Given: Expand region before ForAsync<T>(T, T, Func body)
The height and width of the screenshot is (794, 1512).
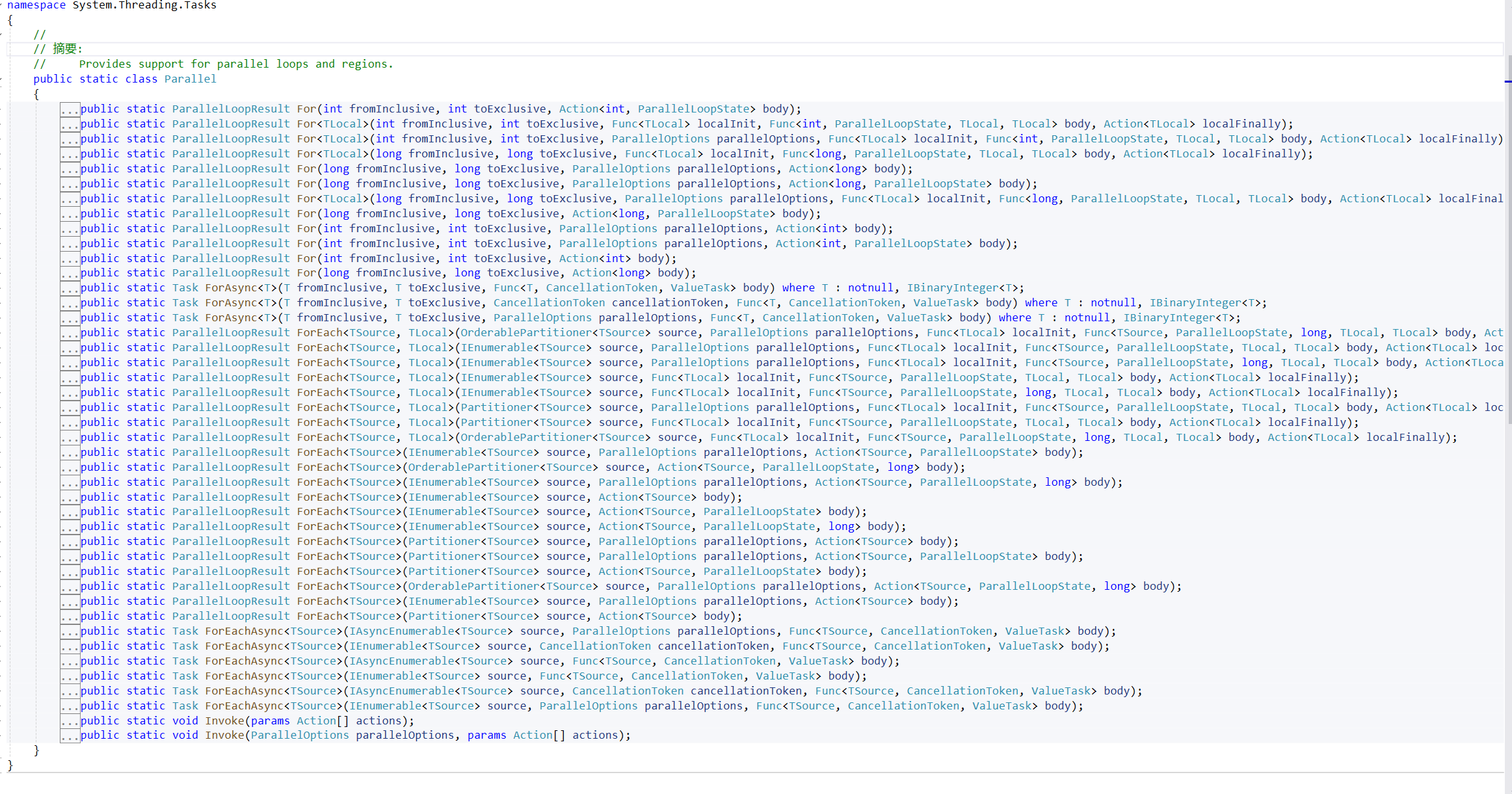Looking at the screenshot, I should [70, 289].
